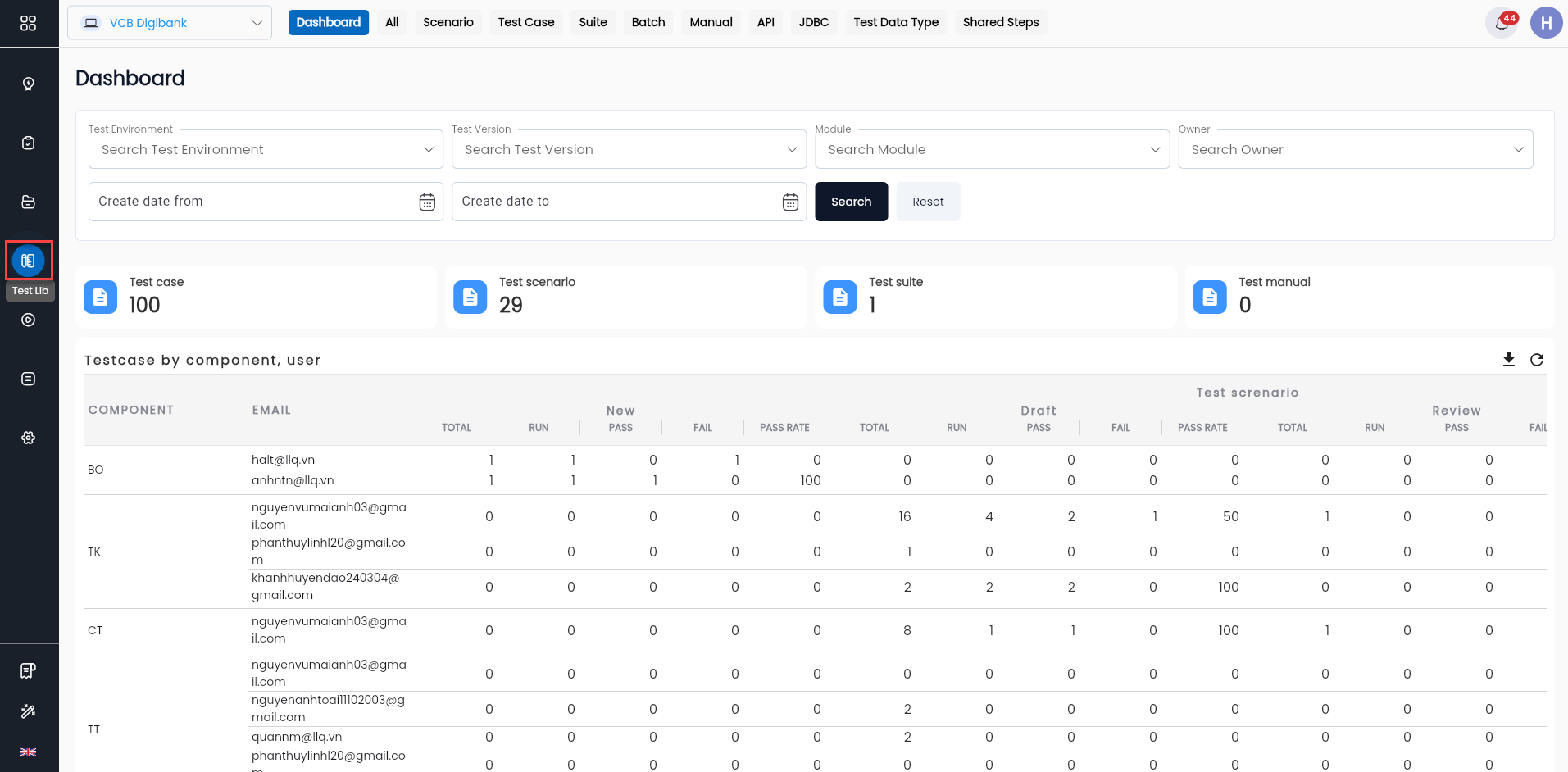
Task: Select the All tab
Action: 392,22
